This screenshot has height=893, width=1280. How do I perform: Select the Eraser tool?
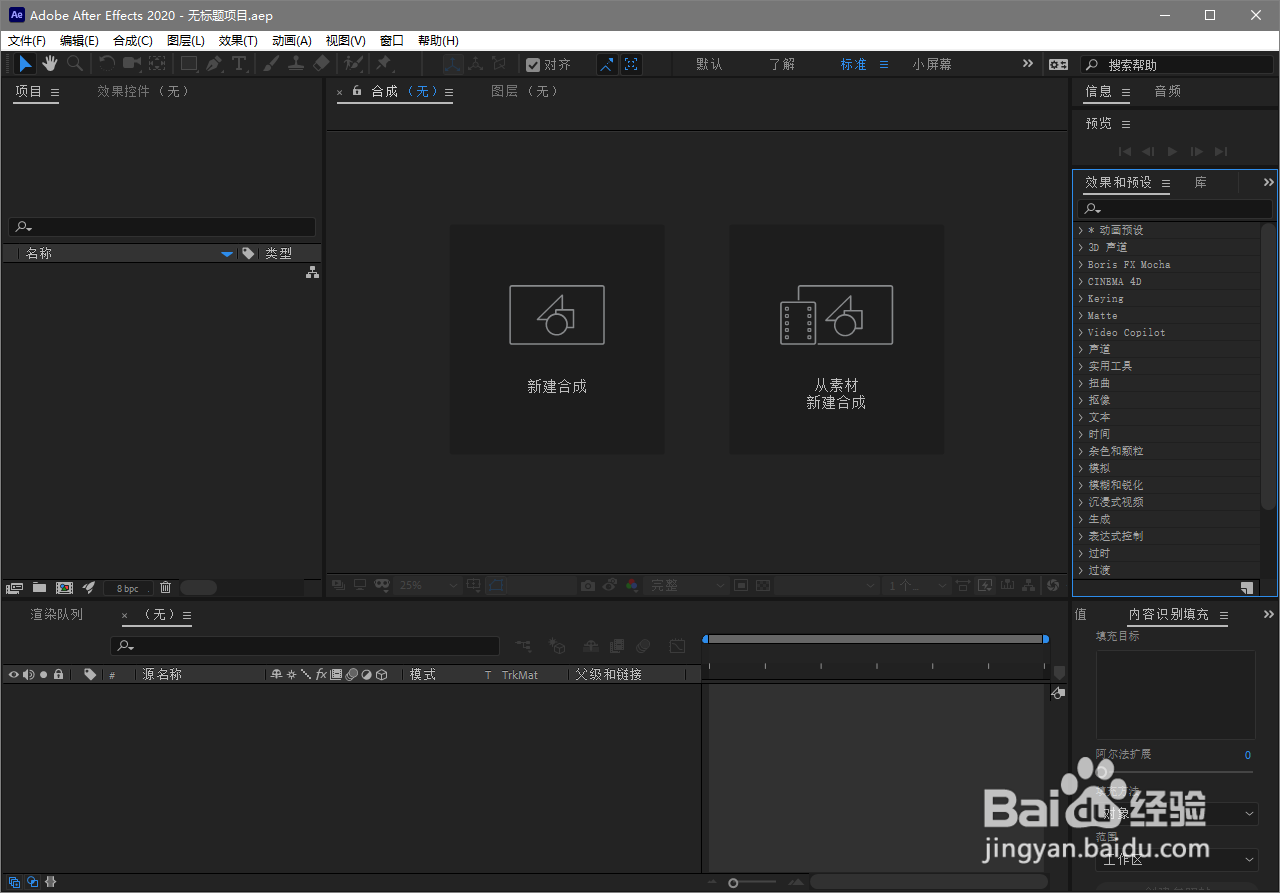321,64
